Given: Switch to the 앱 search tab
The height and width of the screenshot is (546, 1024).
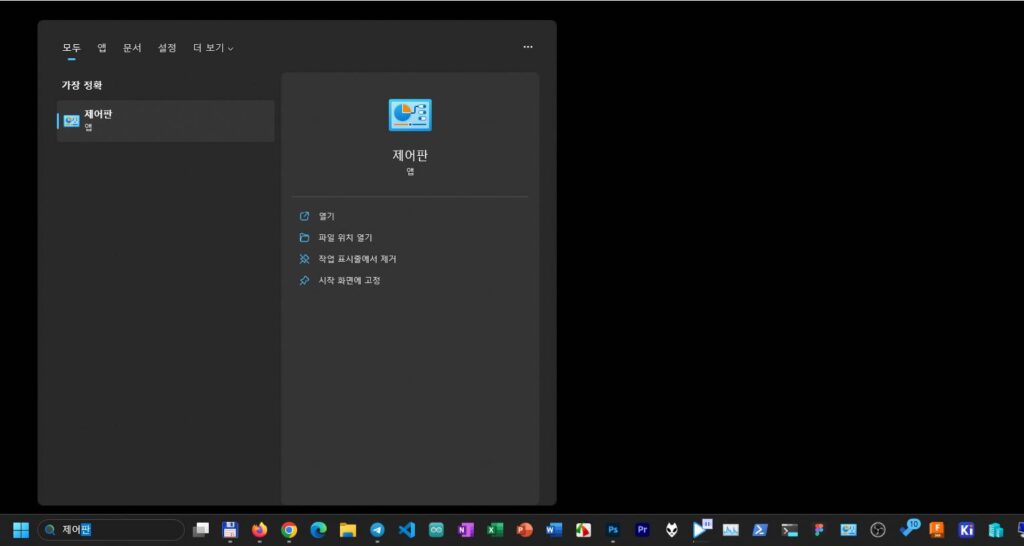Looking at the screenshot, I should (102, 48).
